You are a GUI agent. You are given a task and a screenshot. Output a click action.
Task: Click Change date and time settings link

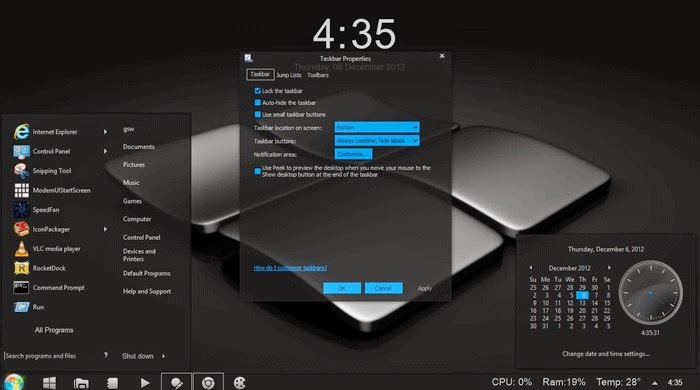pyautogui.click(x=605, y=354)
